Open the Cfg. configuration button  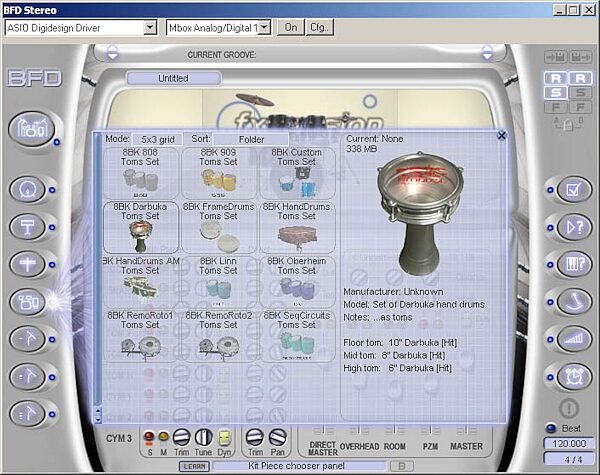click(319, 28)
